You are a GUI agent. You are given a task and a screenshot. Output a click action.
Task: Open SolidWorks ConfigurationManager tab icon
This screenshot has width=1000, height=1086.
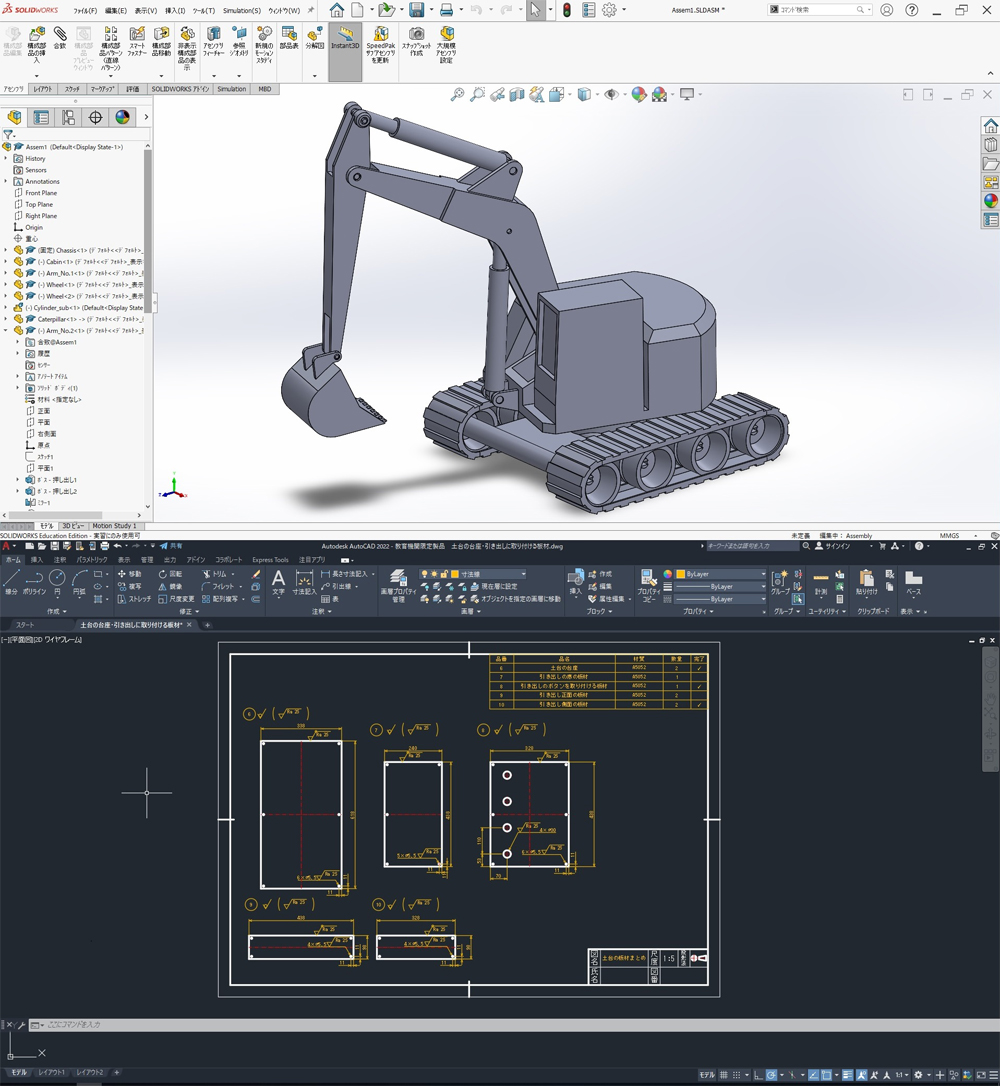[68, 117]
